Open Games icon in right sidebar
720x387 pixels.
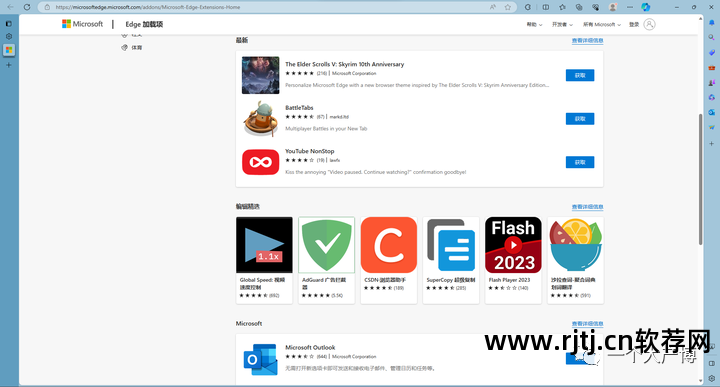[x=712, y=83]
